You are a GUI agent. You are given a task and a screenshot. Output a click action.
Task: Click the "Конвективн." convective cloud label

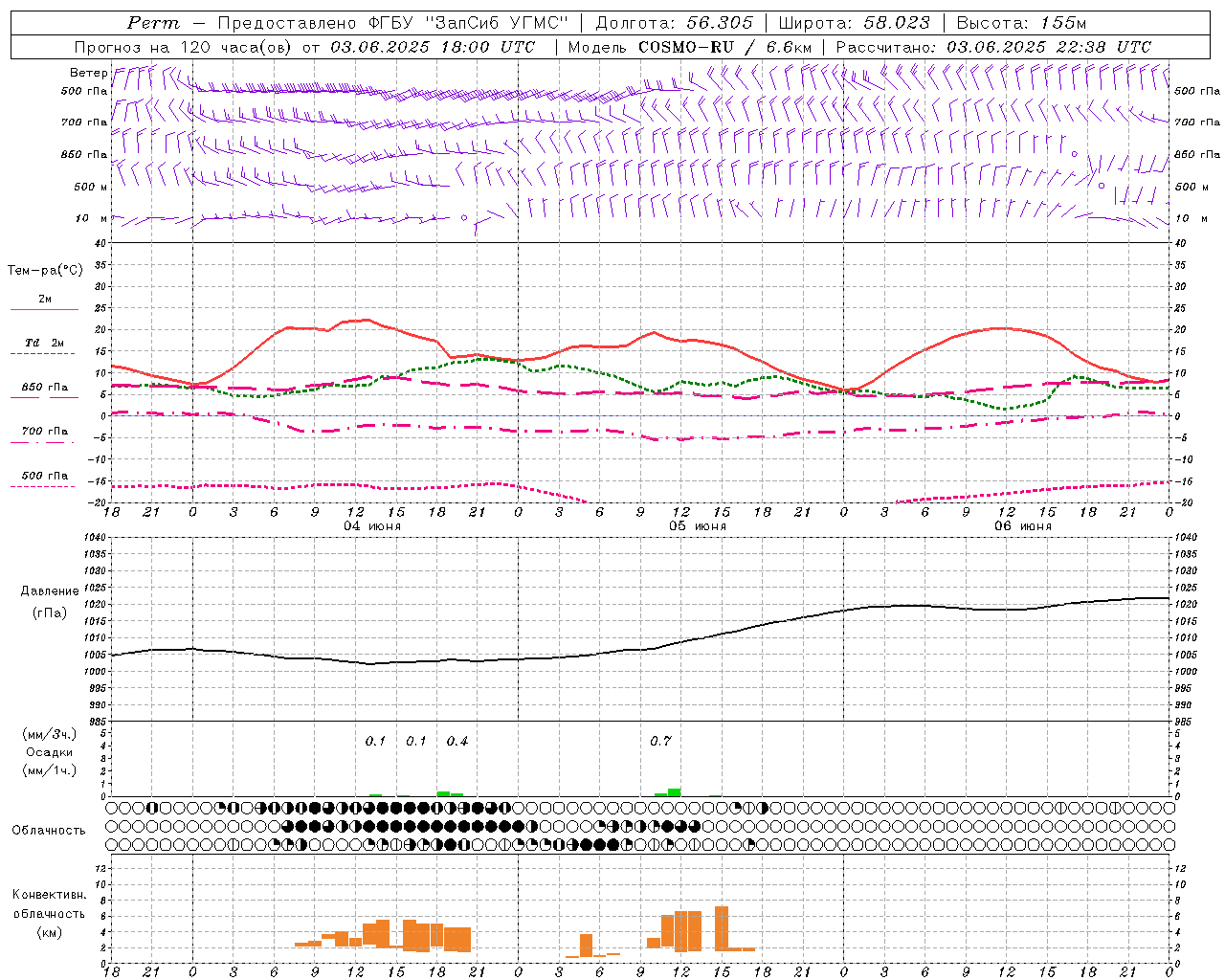50,895
